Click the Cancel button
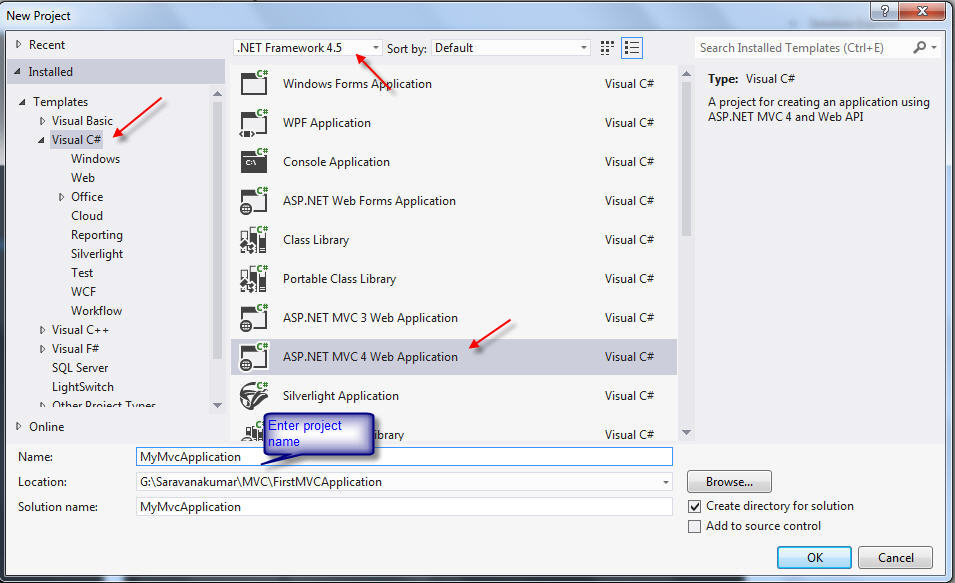This screenshot has height=583, width=955. click(x=895, y=557)
